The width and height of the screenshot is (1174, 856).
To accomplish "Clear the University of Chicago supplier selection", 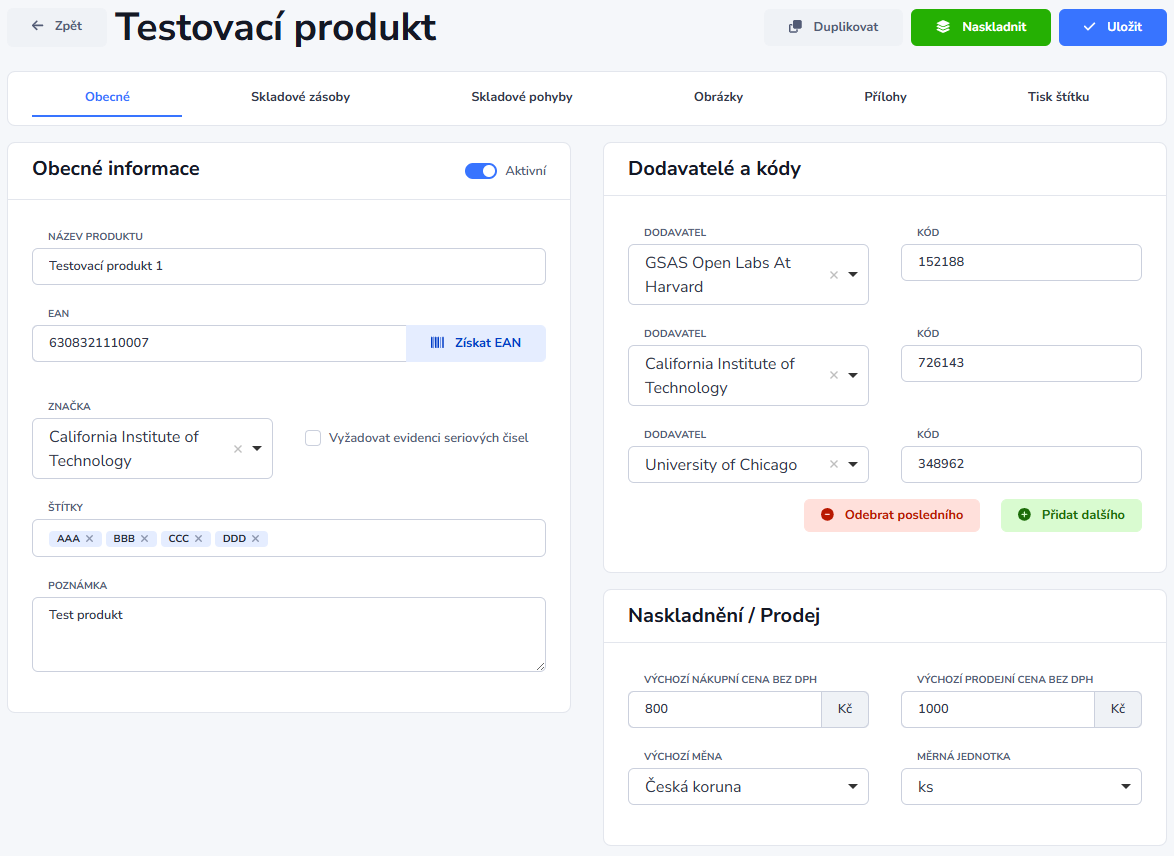I will point(835,464).
